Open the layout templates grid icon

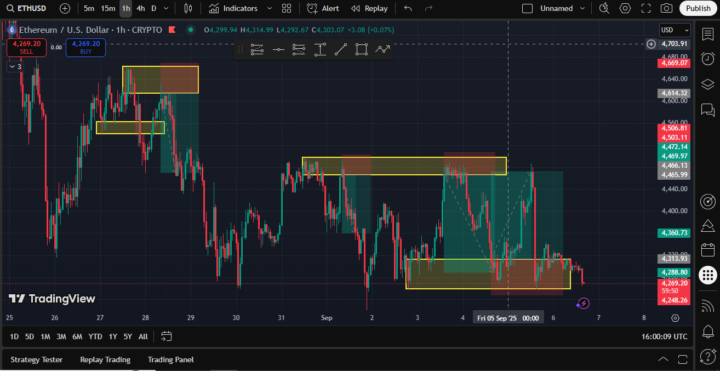click(x=287, y=8)
